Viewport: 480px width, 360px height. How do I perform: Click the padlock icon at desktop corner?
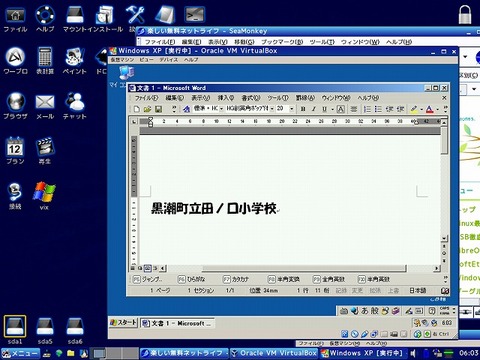465,14
